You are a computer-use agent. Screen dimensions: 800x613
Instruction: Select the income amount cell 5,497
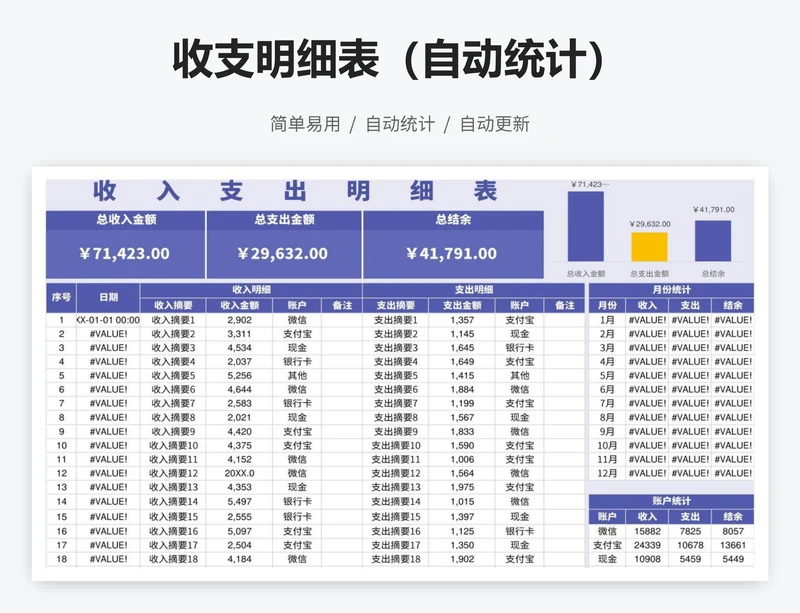pyautogui.click(x=239, y=502)
